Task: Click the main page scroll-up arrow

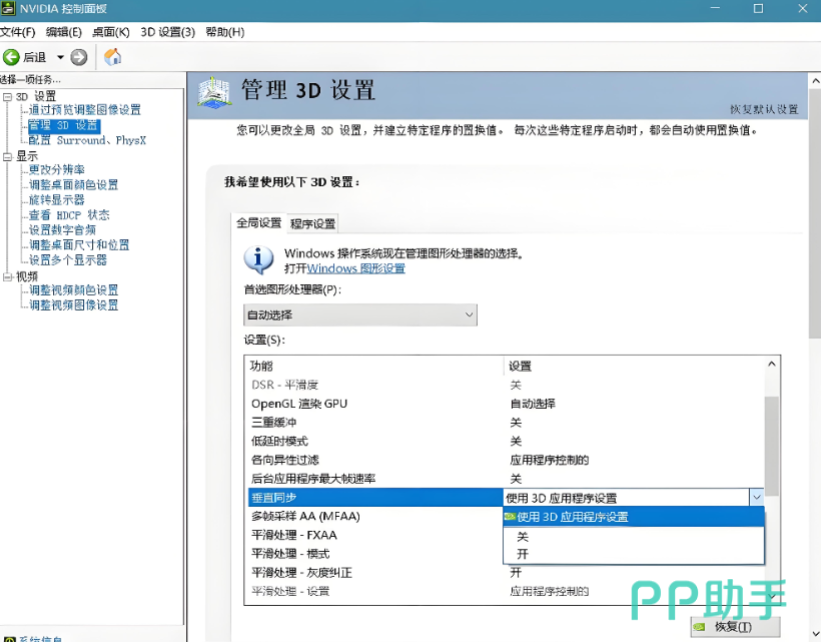Action: [x=815, y=81]
